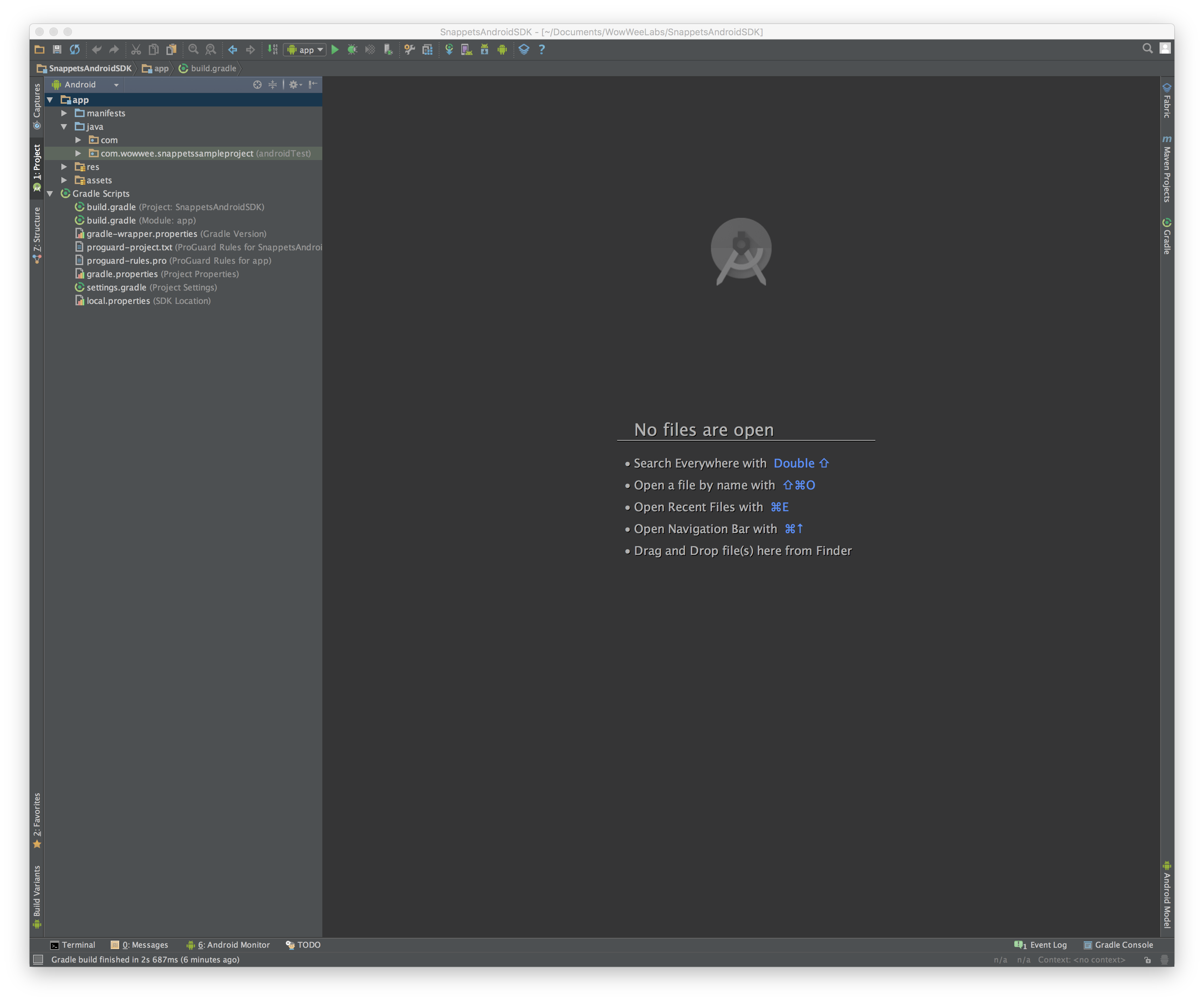The height and width of the screenshot is (1002, 1204).
Task: Toggle tool window buttons in status bar corner
Action: (x=38, y=960)
